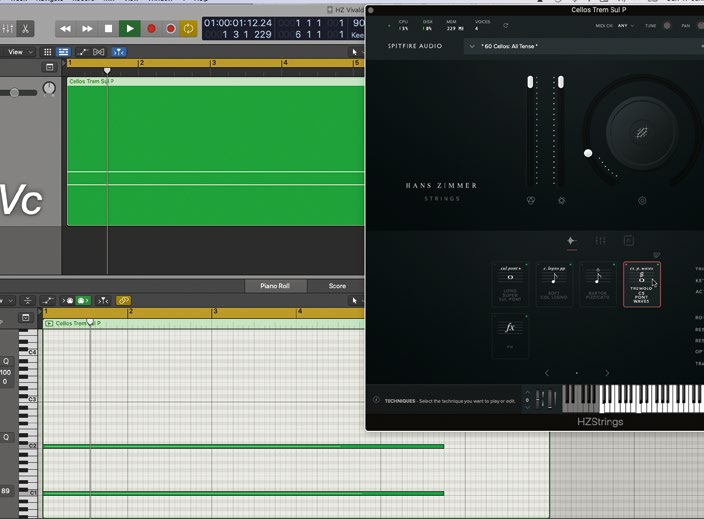Image resolution: width=704 pixels, height=519 pixels.
Task: Click bar 2 on the piano roll ruler
Action: tap(131, 311)
